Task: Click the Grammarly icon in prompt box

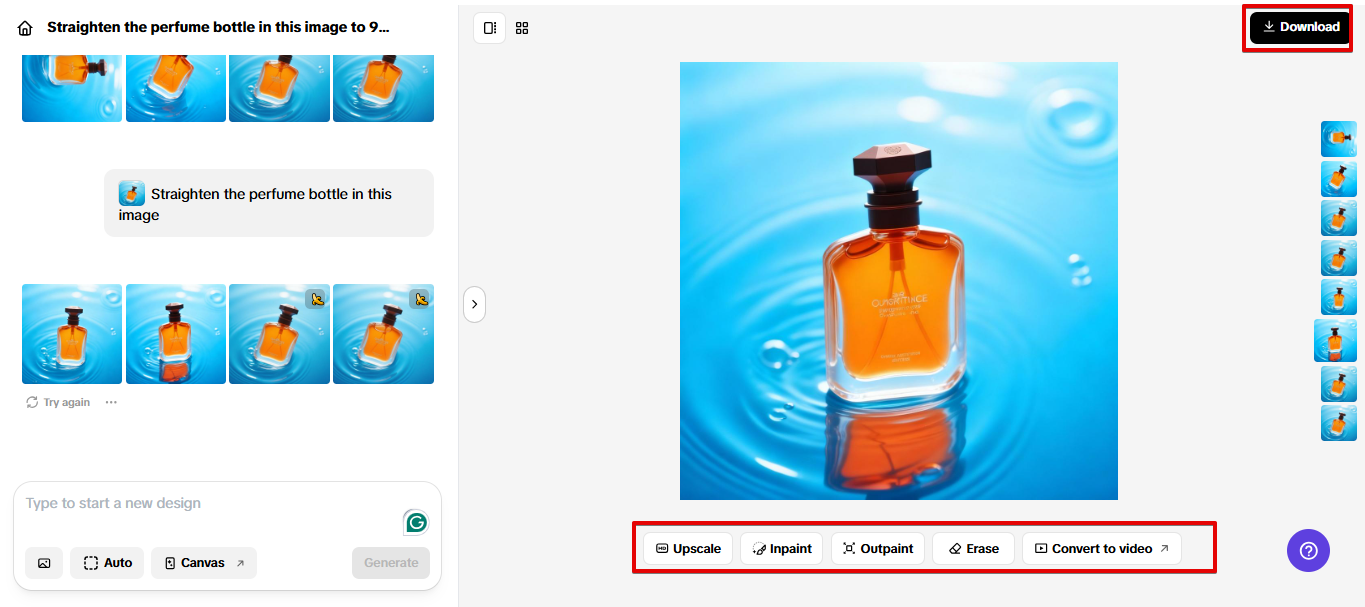Action: coord(416,522)
